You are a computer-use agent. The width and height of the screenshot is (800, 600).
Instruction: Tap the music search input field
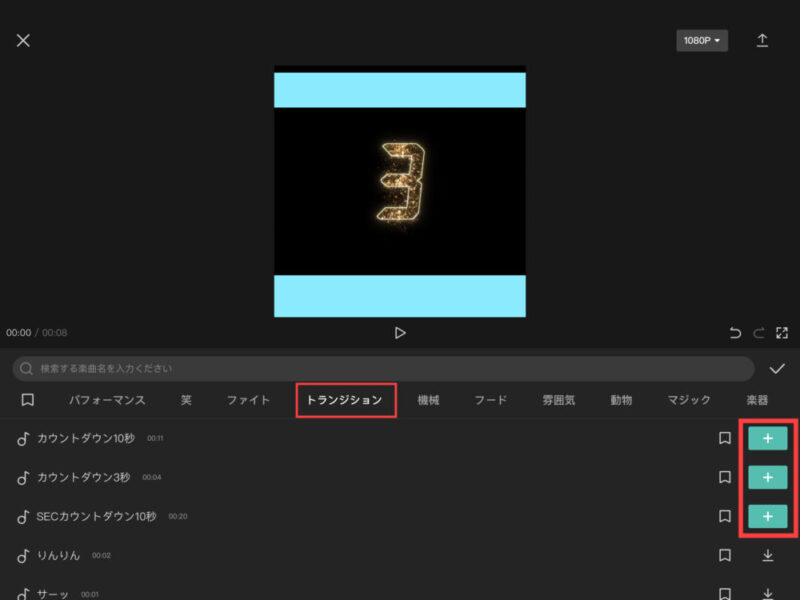(x=380, y=367)
